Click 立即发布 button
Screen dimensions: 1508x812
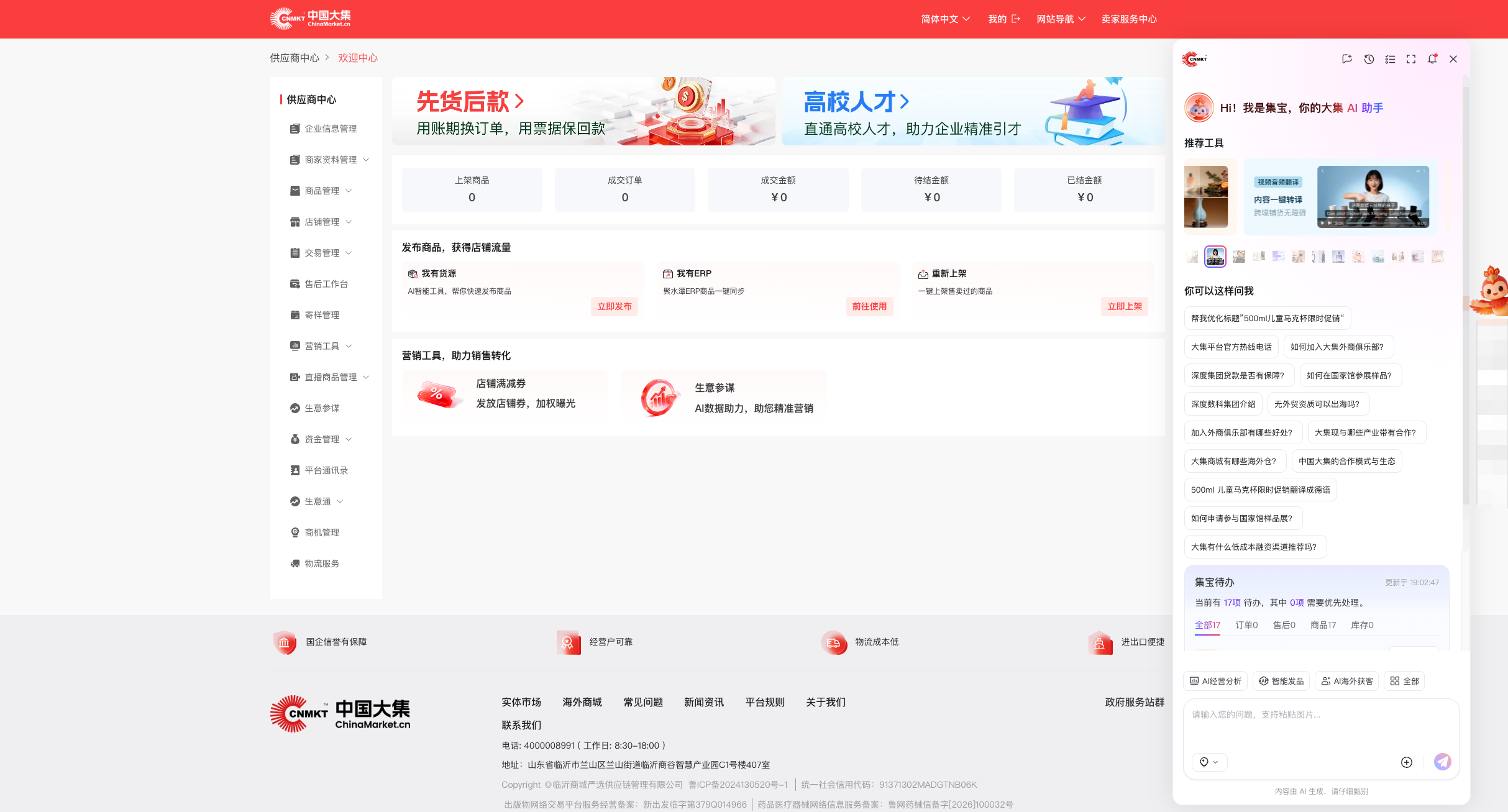pyautogui.click(x=615, y=306)
